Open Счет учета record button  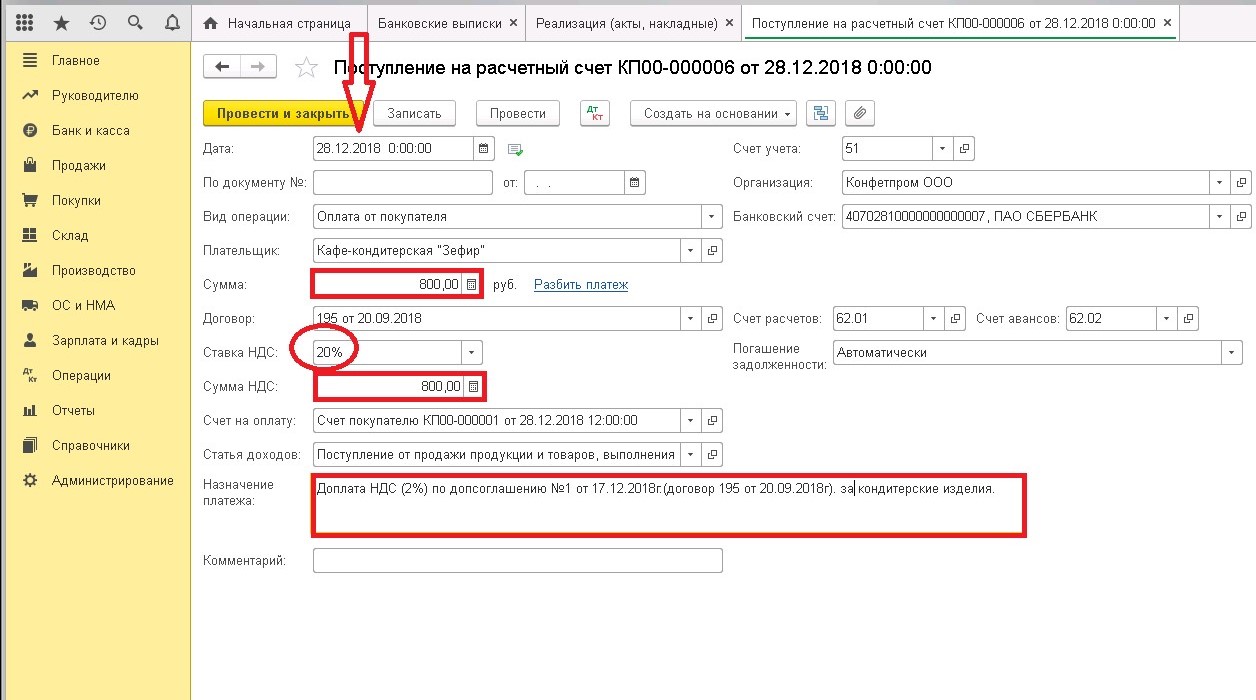(965, 148)
